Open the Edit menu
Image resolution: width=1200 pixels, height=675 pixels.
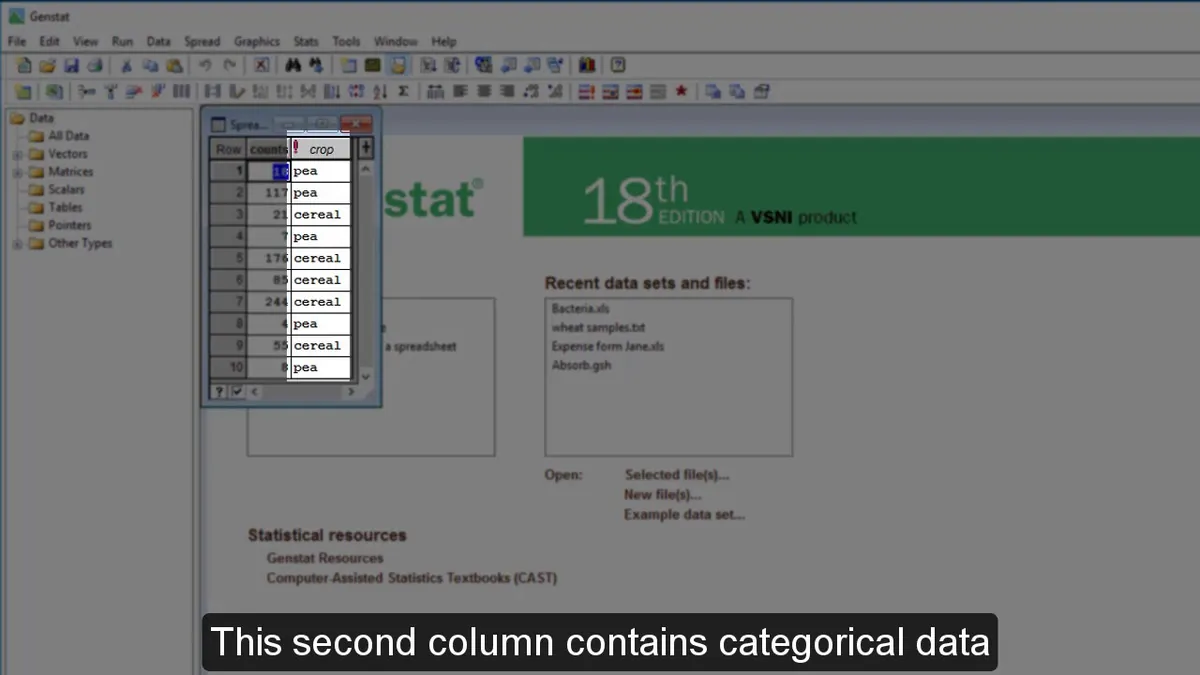[x=49, y=42]
